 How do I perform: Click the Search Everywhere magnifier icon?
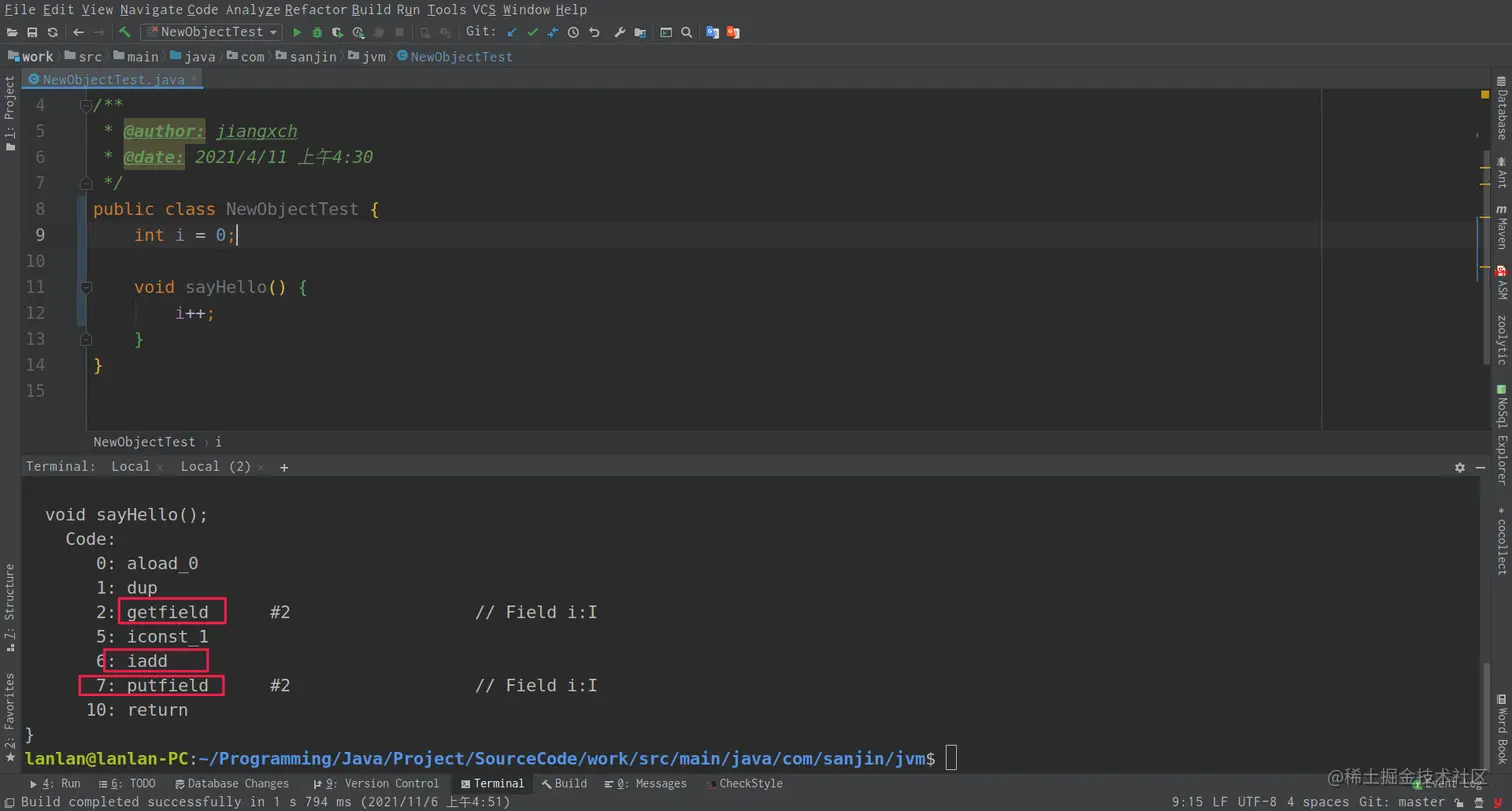(687, 32)
